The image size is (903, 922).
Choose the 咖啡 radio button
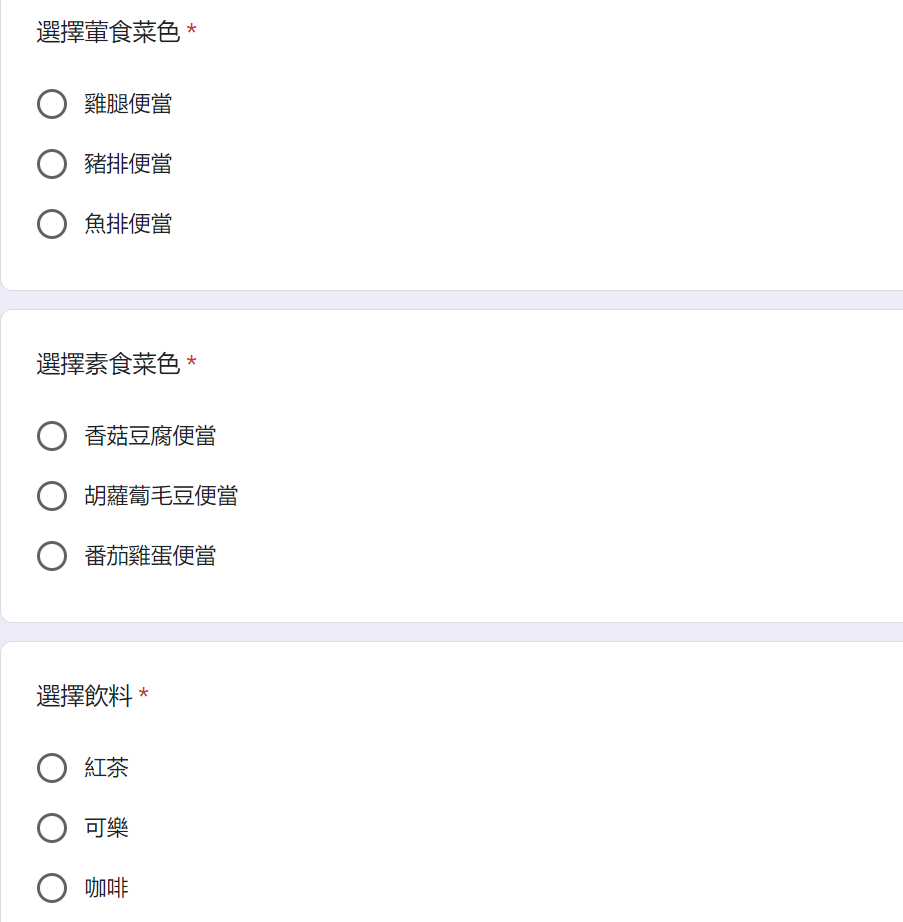52,888
